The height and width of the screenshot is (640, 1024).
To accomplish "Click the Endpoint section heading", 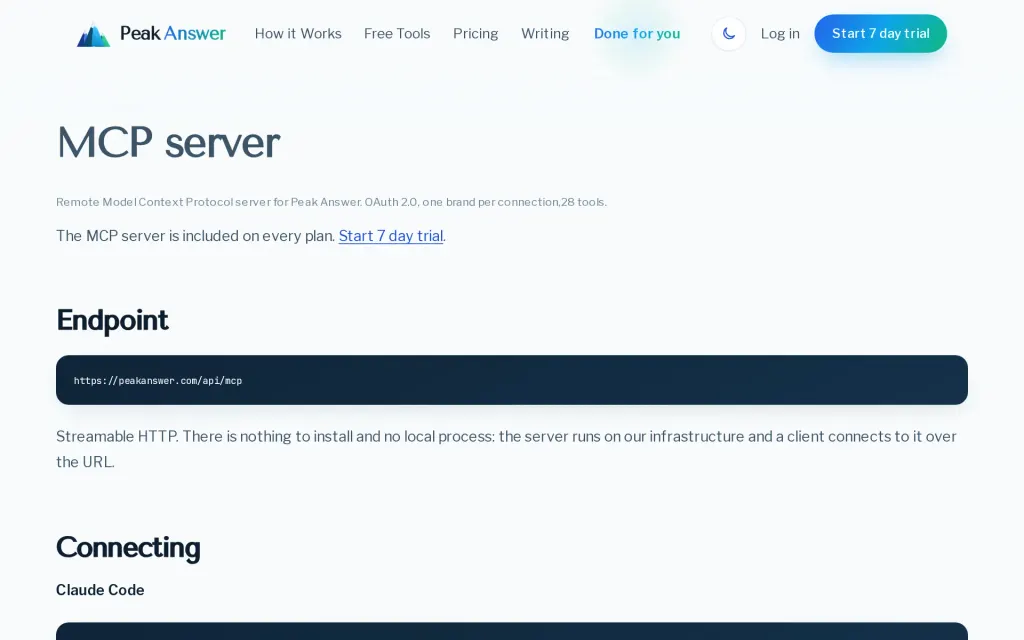I will tap(112, 320).
